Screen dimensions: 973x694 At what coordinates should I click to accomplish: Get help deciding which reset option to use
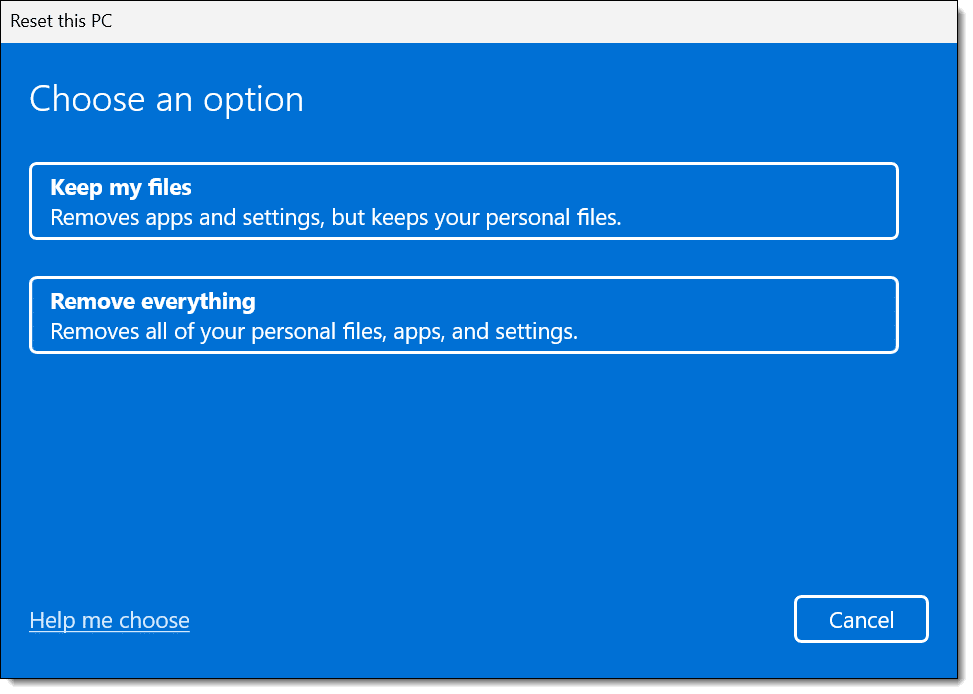pos(109,620)
